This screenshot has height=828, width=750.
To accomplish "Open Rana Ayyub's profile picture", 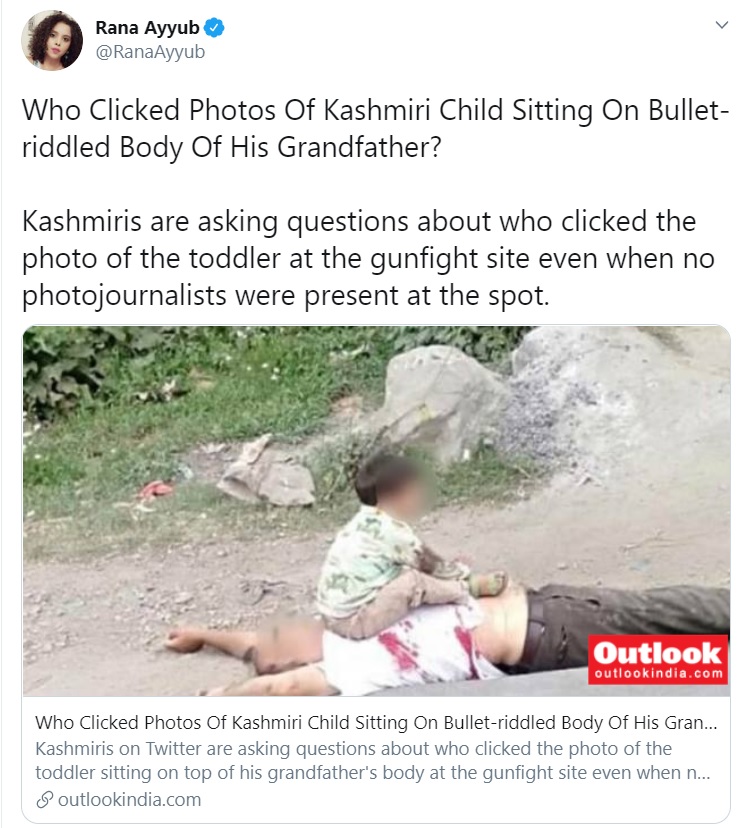I will point(52,40).
